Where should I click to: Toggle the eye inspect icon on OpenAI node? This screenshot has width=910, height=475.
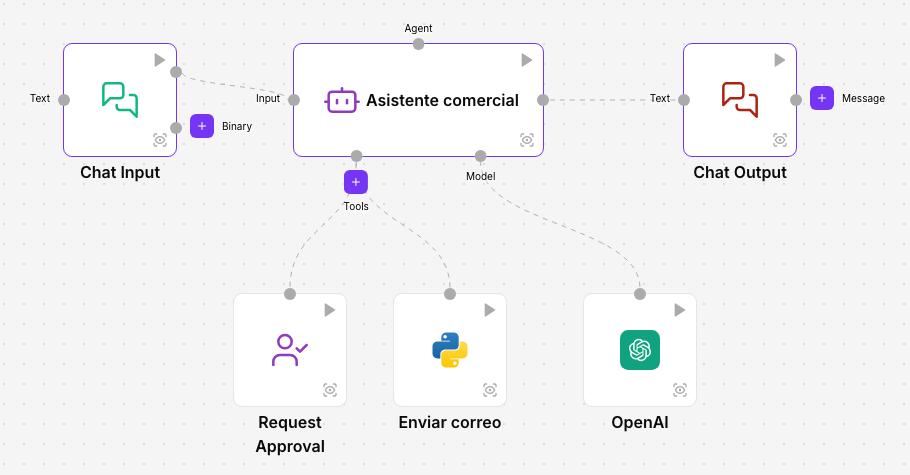pos(680,390)
